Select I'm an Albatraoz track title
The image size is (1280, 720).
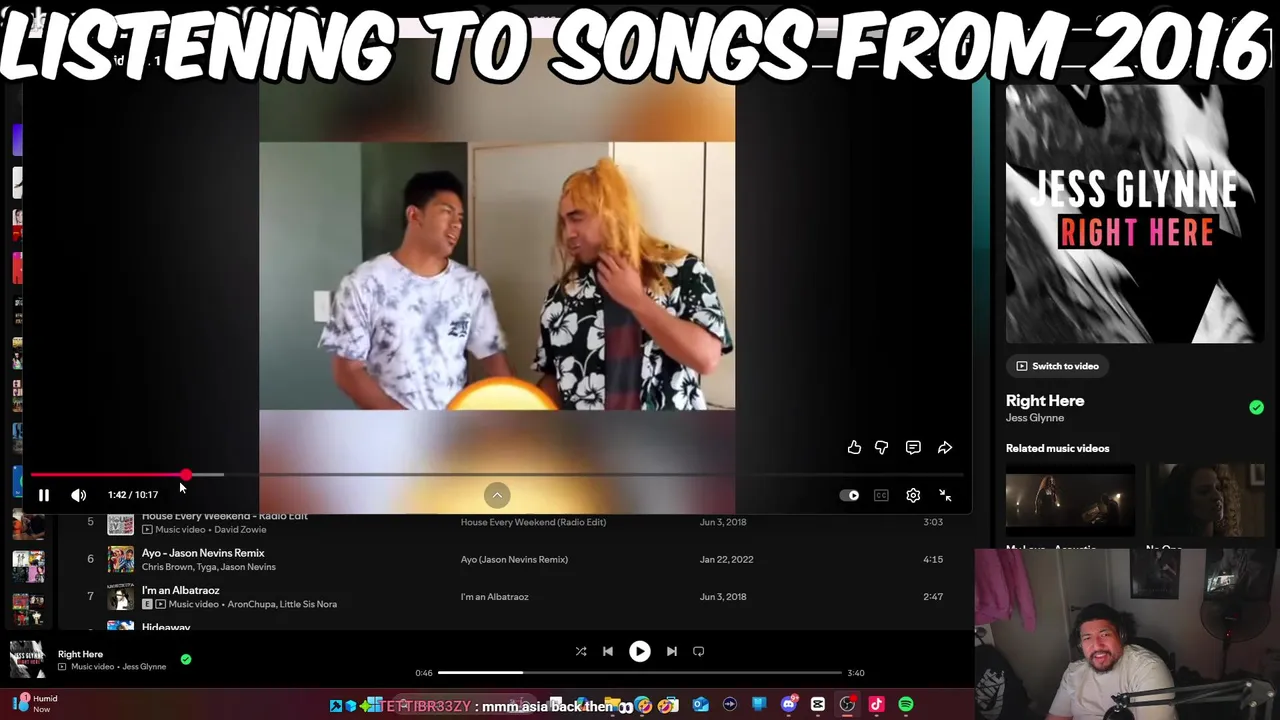(x=181, y=590)
